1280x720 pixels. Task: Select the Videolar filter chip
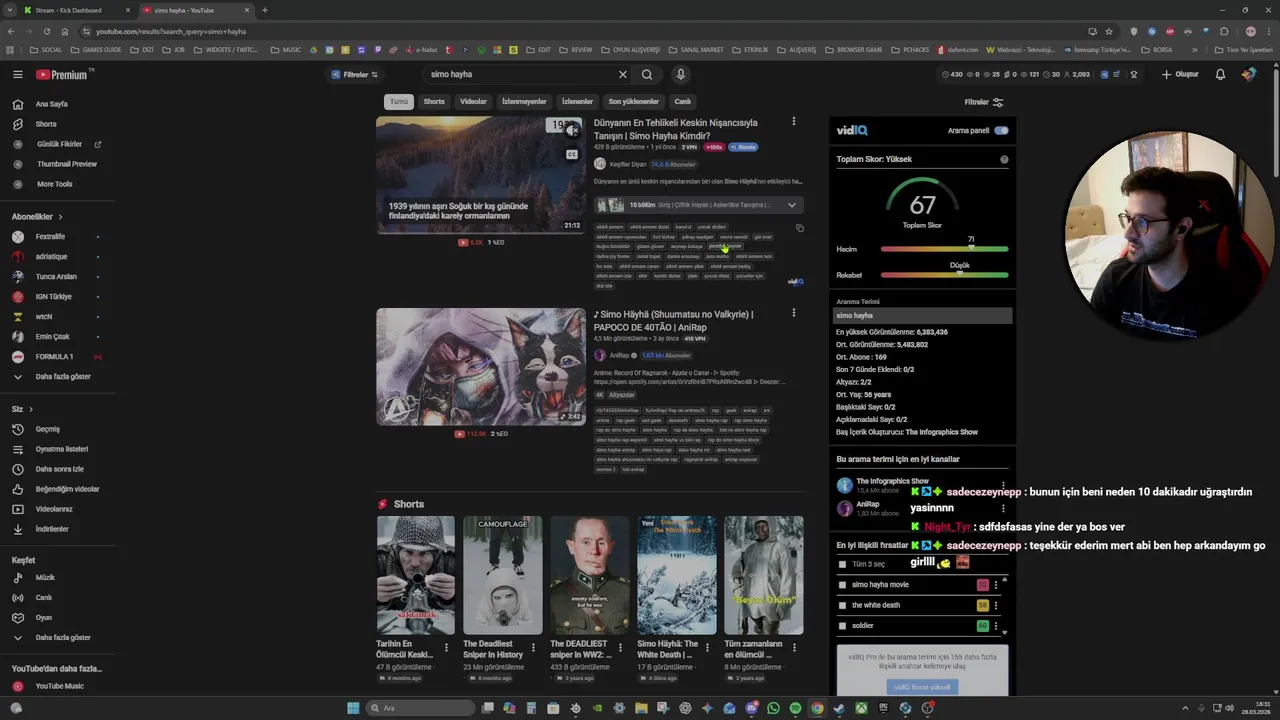[x=473, y=101]
